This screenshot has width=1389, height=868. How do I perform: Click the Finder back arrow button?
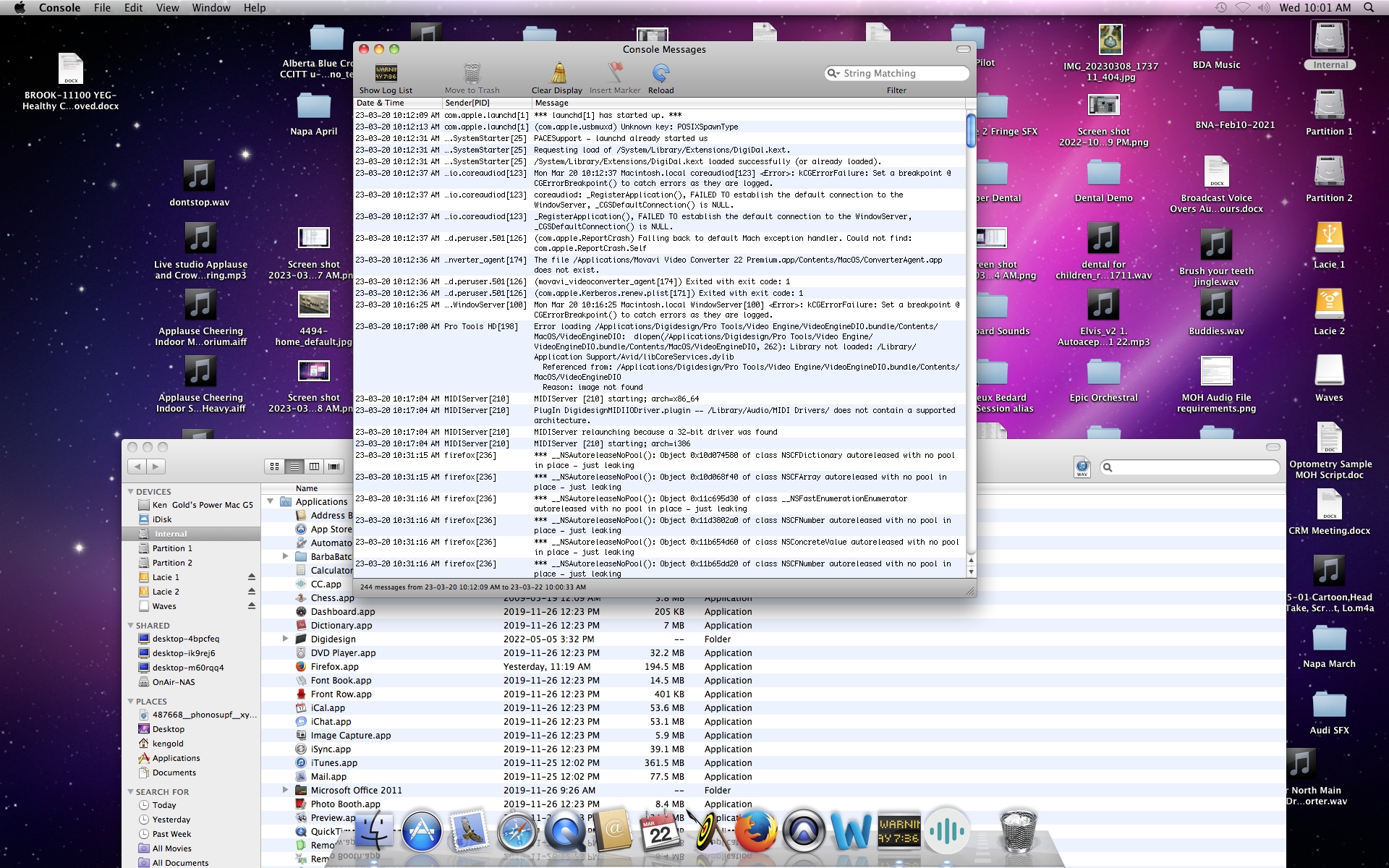pos(137,467)
